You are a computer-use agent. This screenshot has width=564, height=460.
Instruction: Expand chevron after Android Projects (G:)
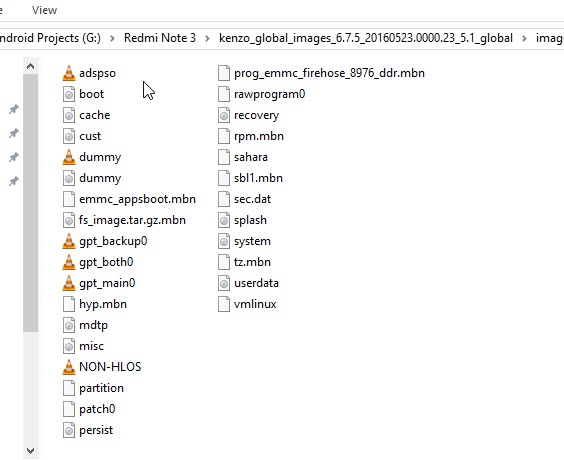click(x=112, y=38)
